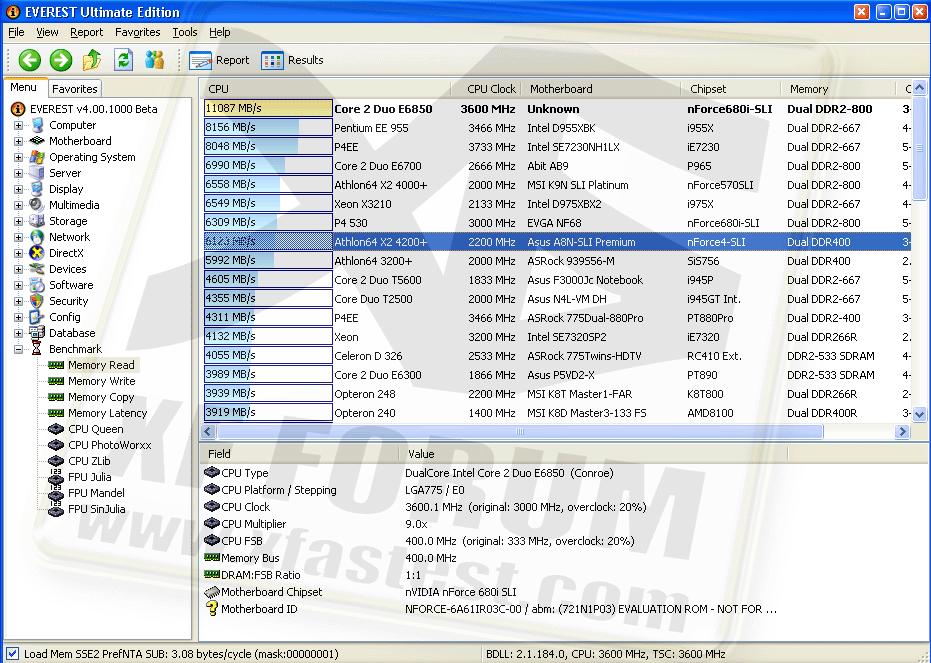Select the Motherboard tree icon
This screenshot has width=931, height=663.
(37, 141)
